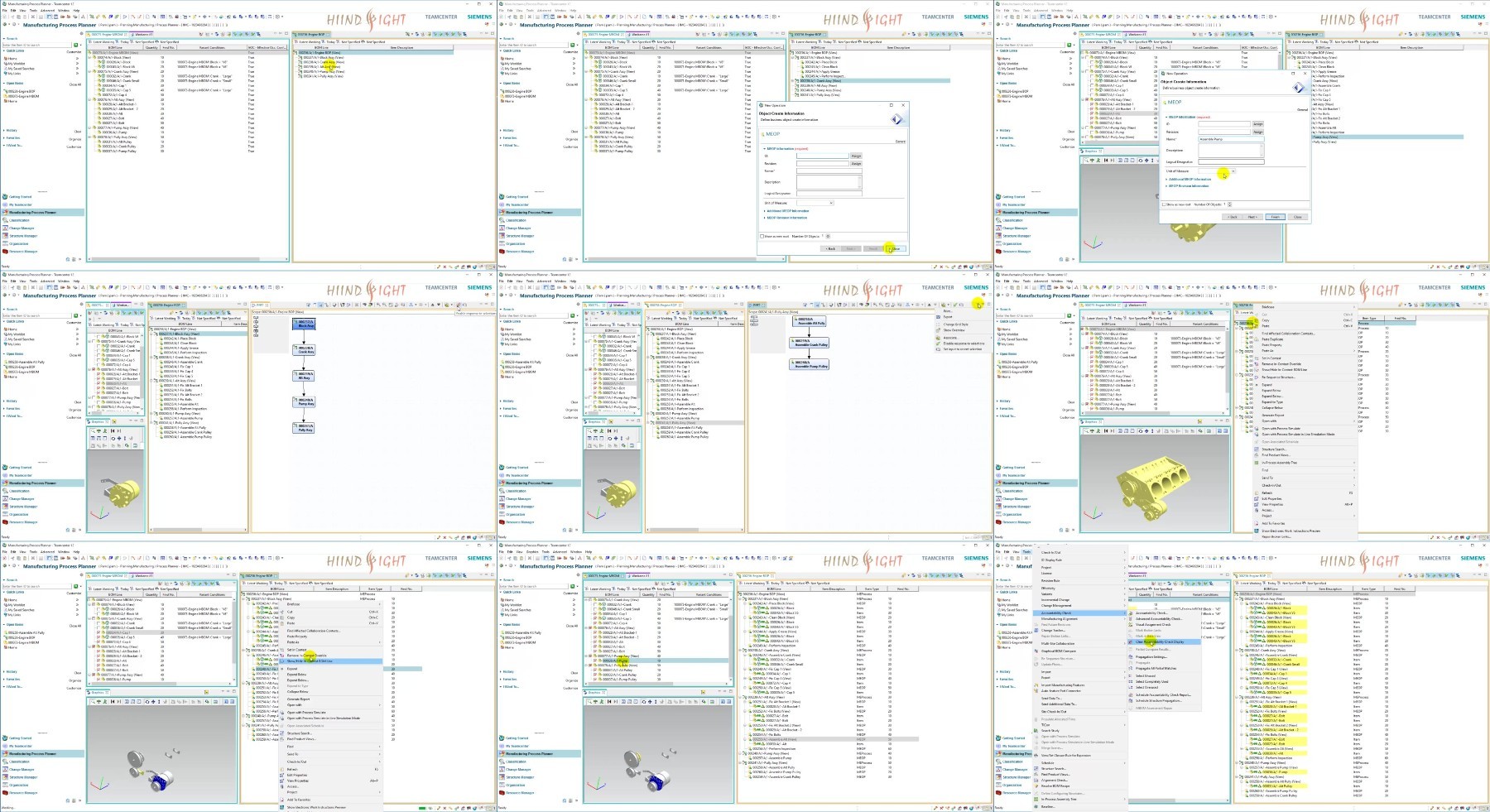1490x812 pixels.
Task: Select Crank Assy BOP row behind empty New Operation dialog
Action: tap(871, 80)
